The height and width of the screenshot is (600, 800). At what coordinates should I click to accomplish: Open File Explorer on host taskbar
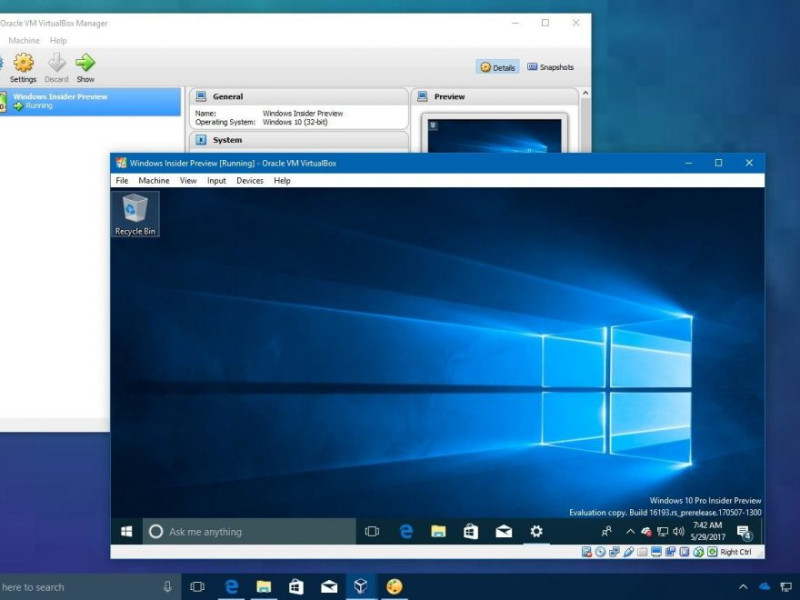pyautogui.click(x=263, y=587)
